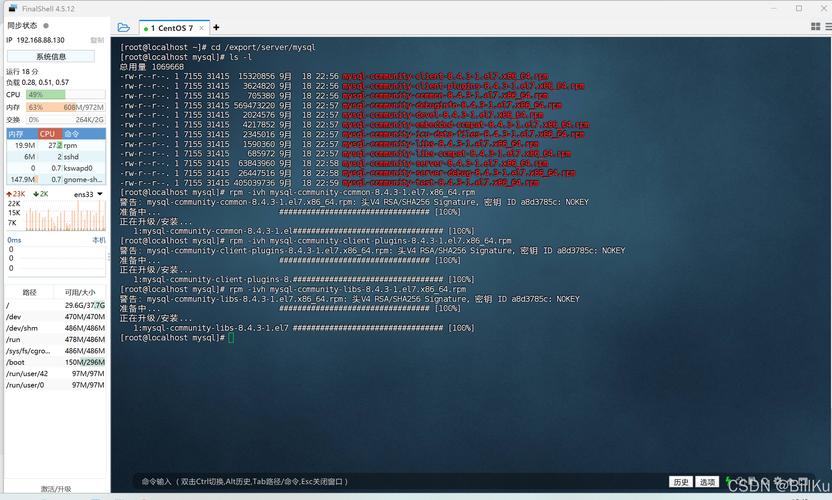The height and width of the screenshot is (500, 832).
Task: Click the sync status indicator dot
Action: point(45,26)
